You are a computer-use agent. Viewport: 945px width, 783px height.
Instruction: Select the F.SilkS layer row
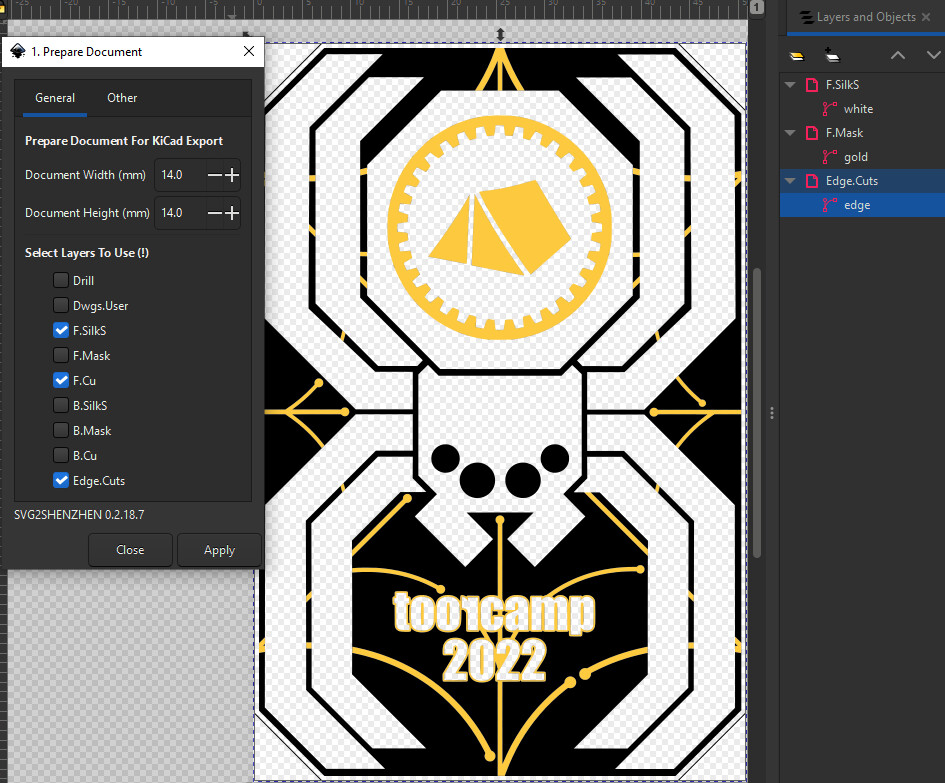(x=862, y=85)
